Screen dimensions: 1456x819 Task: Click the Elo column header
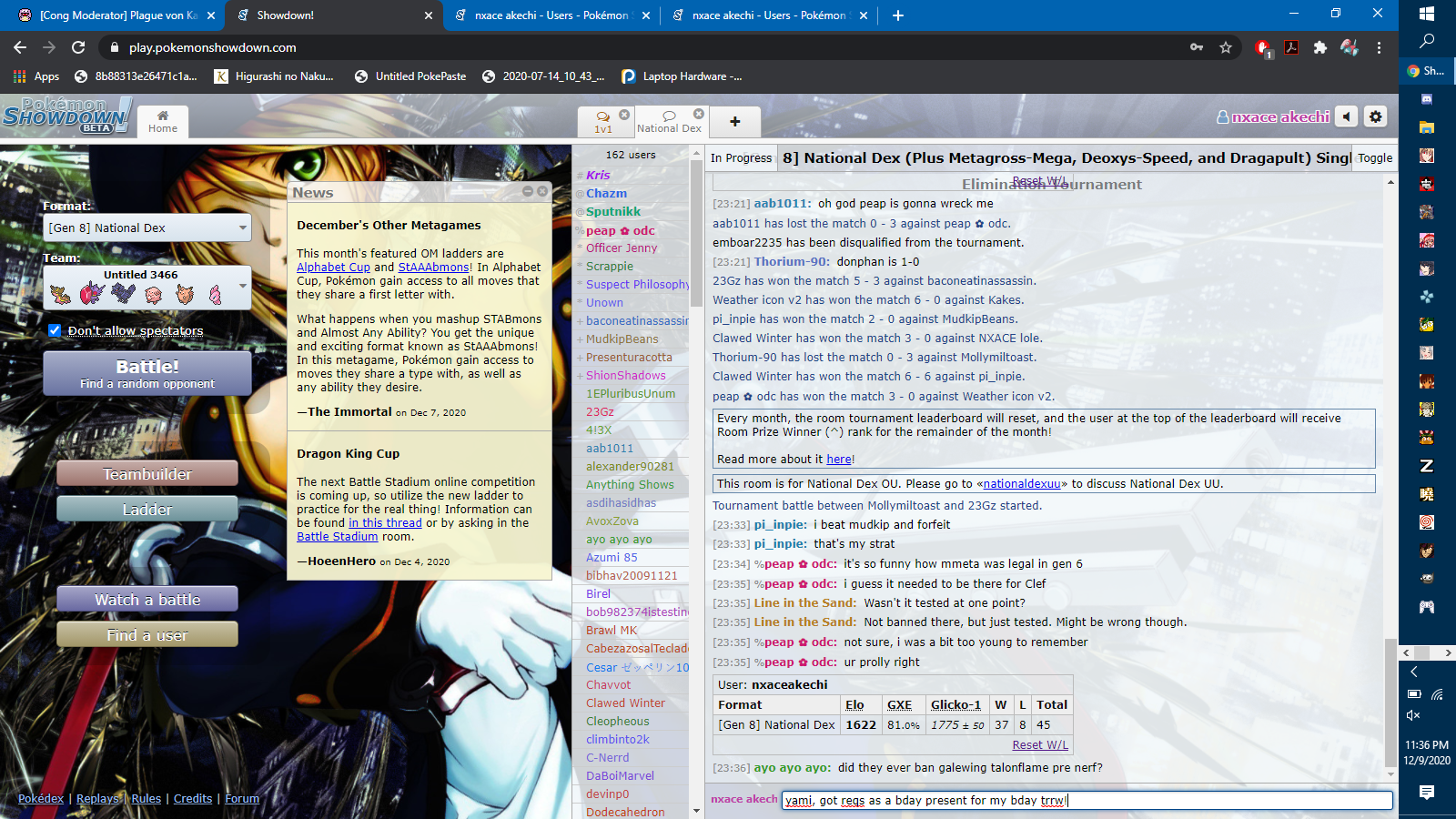pos(854,705)
